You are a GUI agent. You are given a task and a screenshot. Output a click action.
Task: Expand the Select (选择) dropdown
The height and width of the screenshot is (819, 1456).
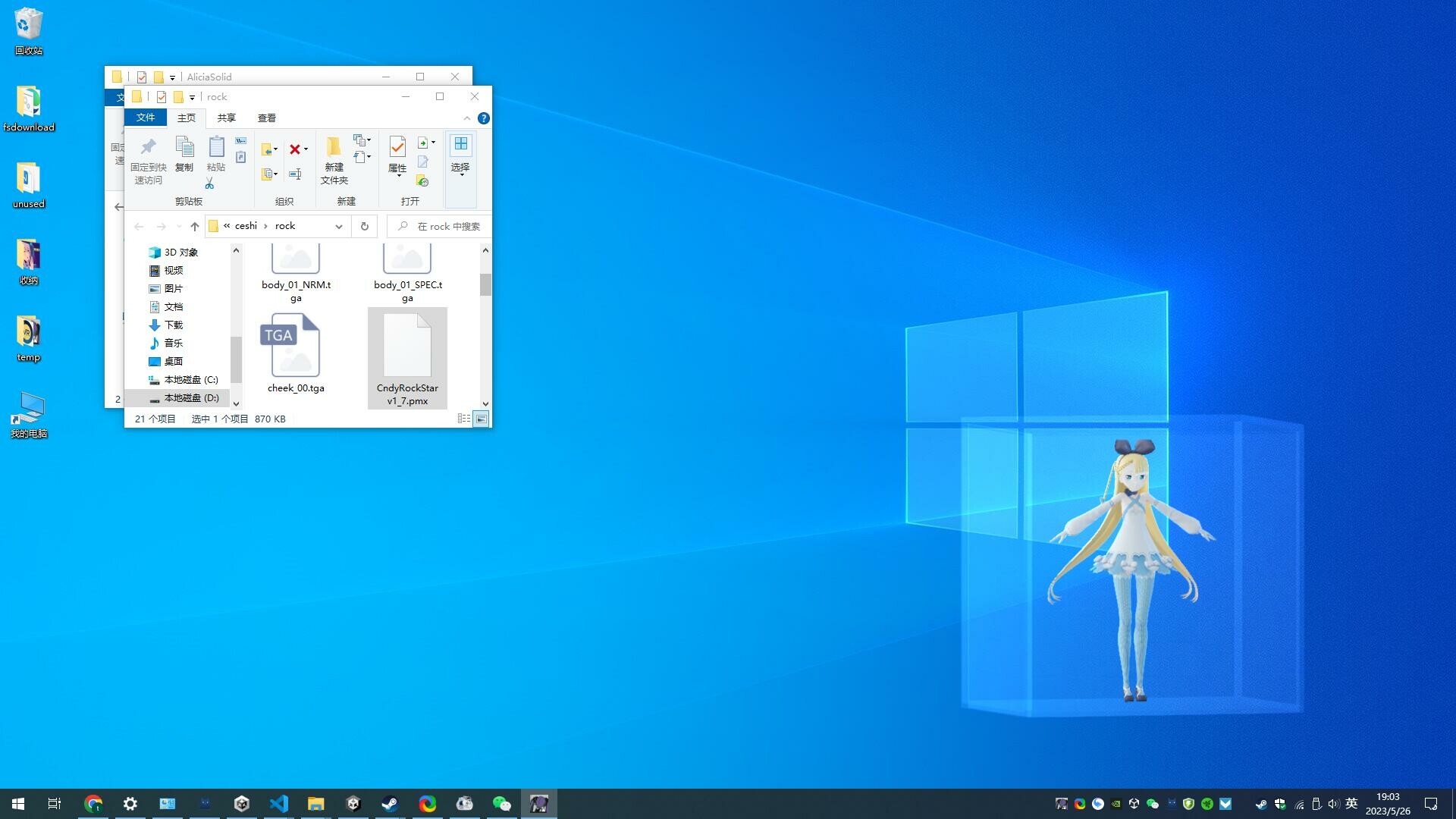coord(460,173)
